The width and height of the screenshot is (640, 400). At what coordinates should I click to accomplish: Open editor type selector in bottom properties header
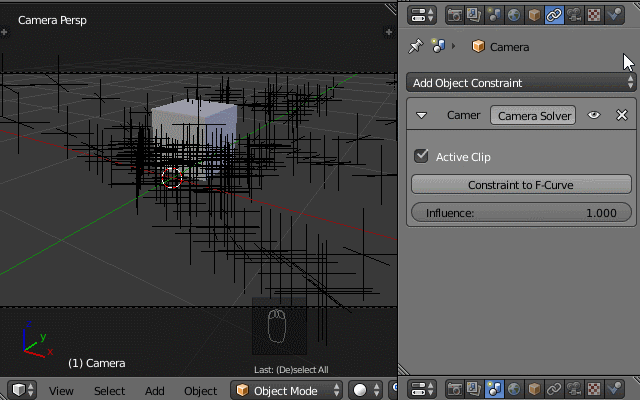pos(422,389)
